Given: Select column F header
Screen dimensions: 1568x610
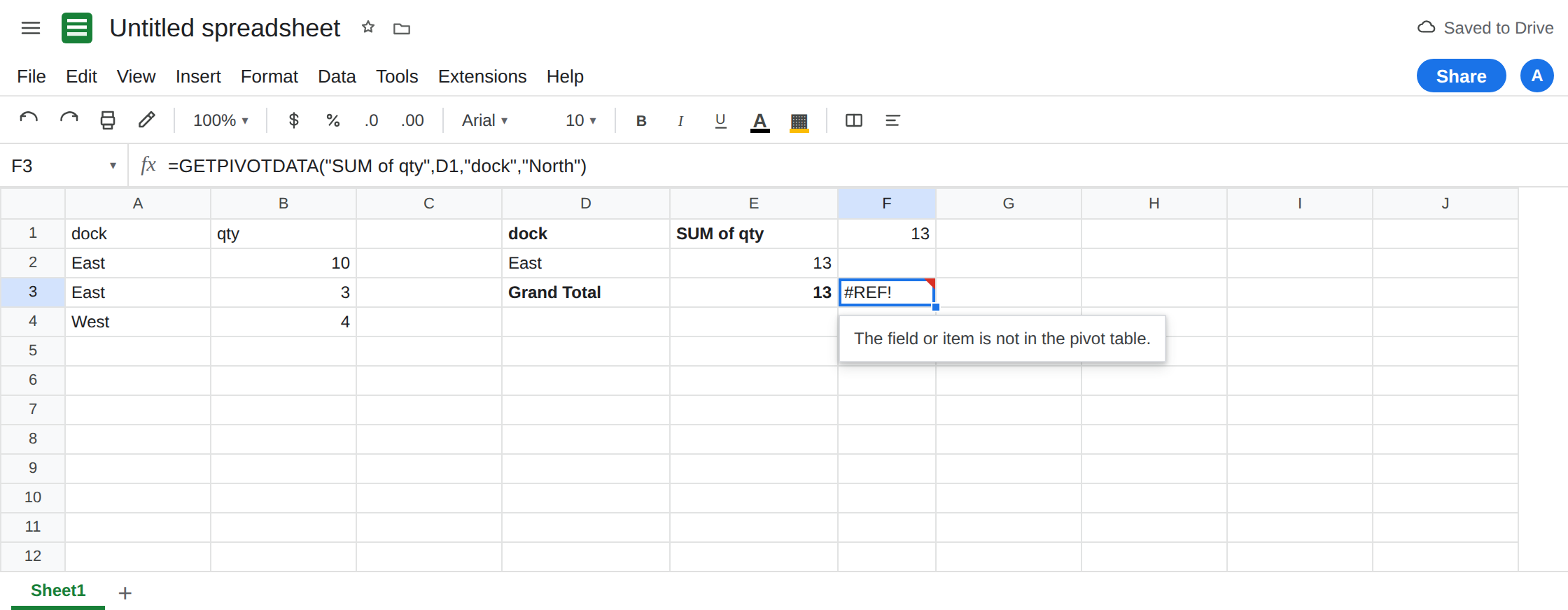Looking at the screenshot, I should pyautogui.click(x=887, y=204).
